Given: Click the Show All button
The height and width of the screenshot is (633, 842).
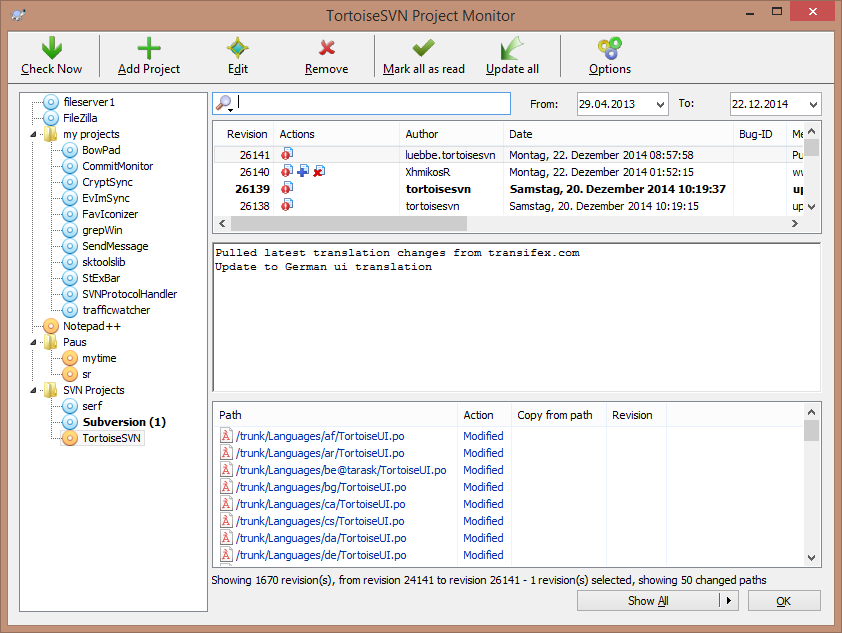Looking at the screenshot, I should pos(647,601).
